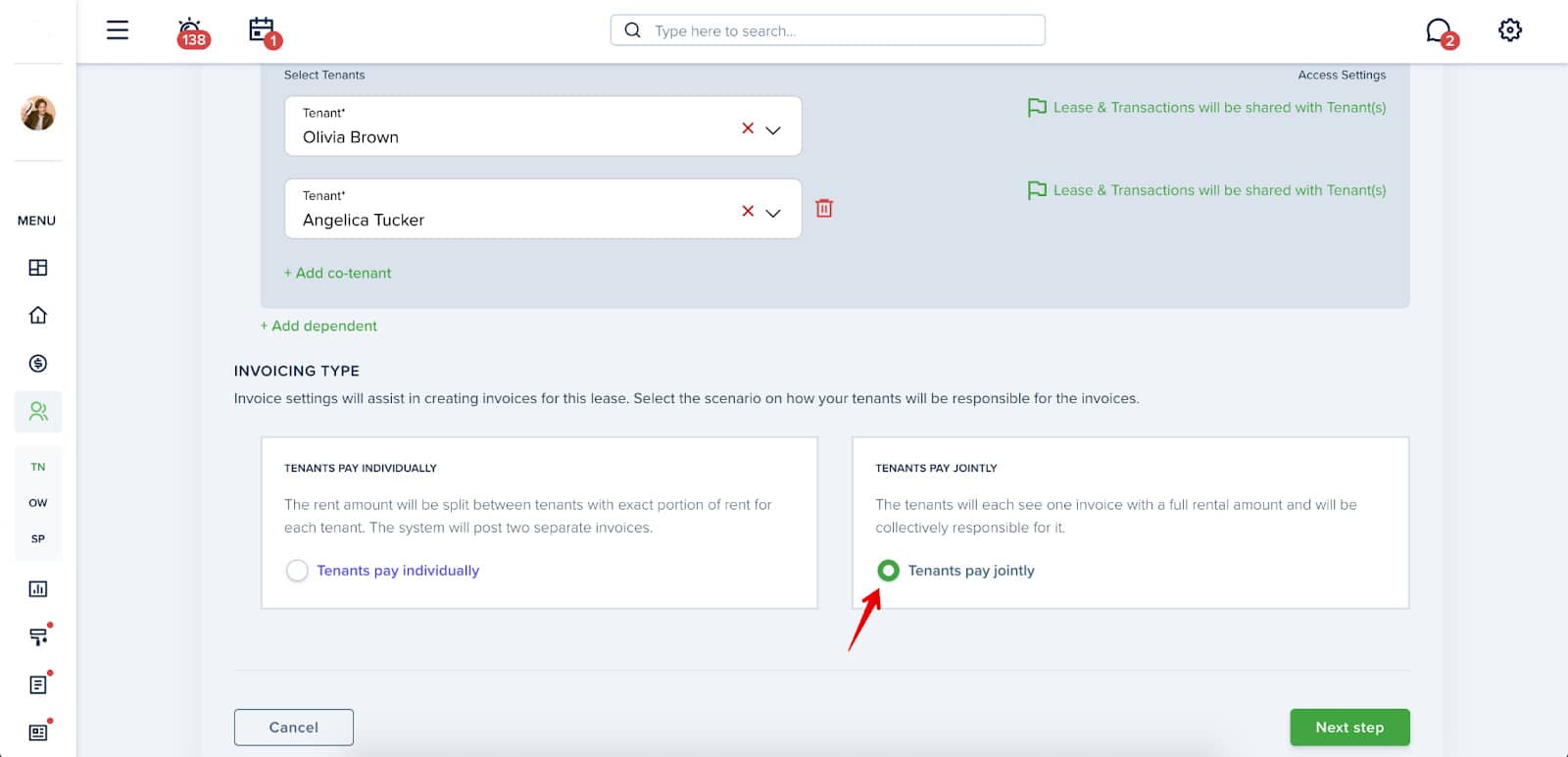The width and height of the screenshot is (1568, 757).
Task: Clear the Angelica Tucker tenant selection
Action: point(748,211)
